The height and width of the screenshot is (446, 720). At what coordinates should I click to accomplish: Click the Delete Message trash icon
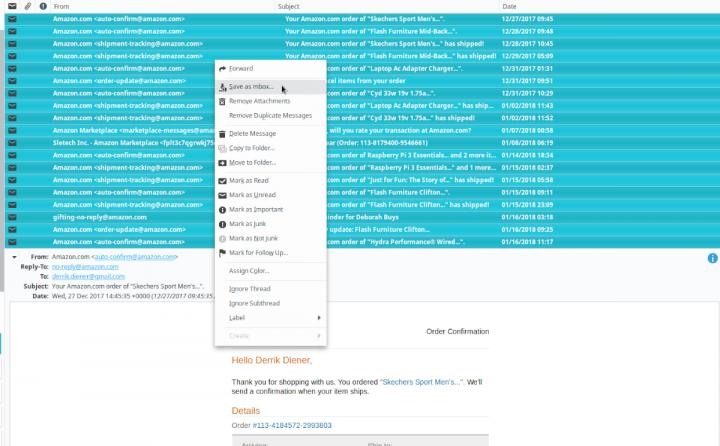click(x=222, y=133)
